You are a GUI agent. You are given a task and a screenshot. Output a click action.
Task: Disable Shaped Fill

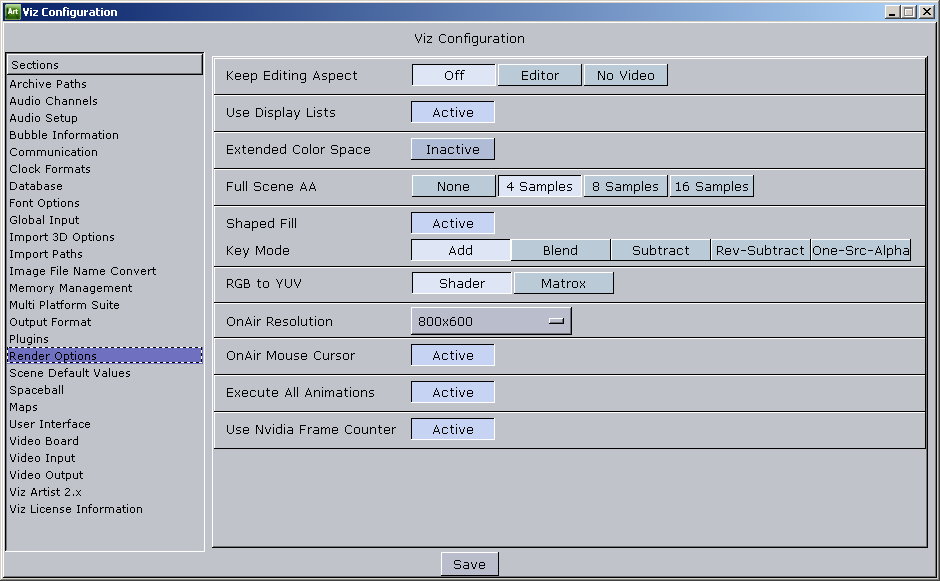coord(452,222)
